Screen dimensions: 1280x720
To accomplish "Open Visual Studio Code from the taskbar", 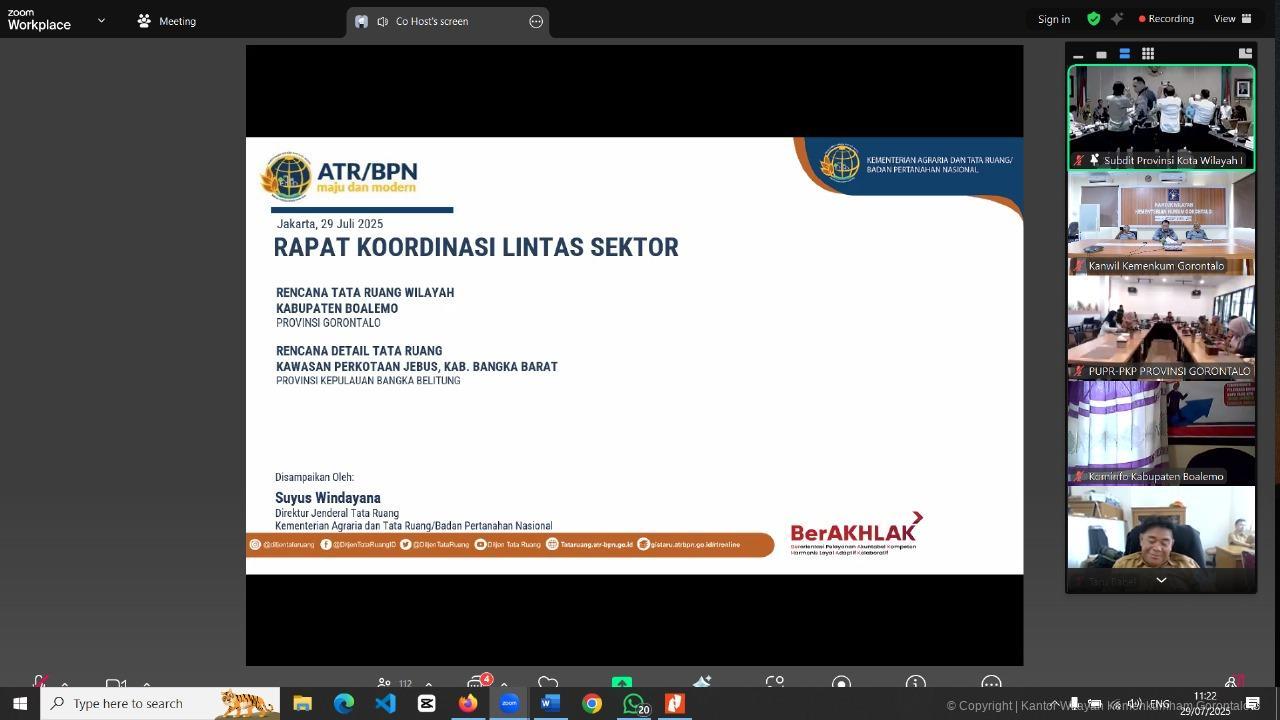I will (x=385, y=704).
